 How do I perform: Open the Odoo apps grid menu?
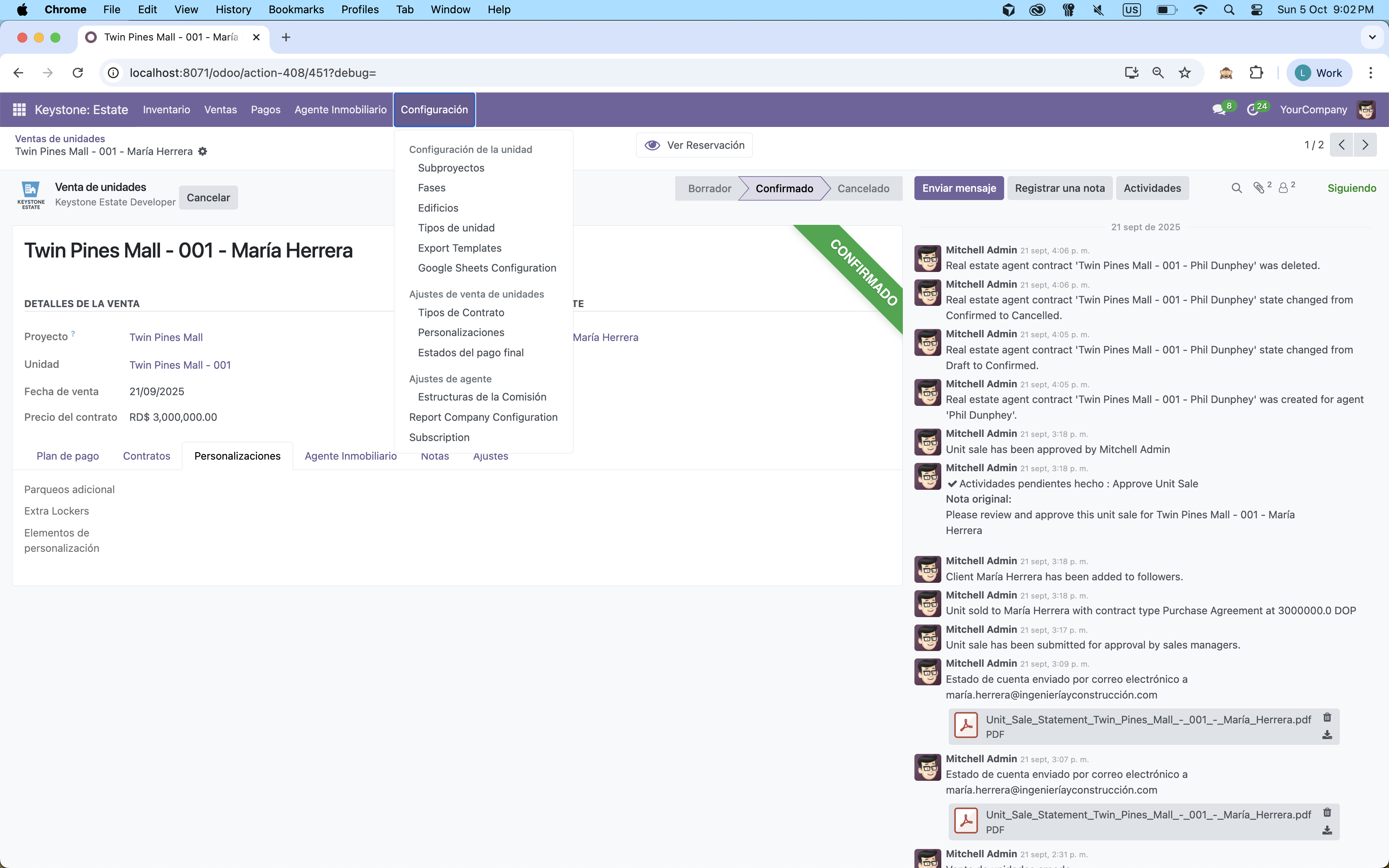pos(19,110)
